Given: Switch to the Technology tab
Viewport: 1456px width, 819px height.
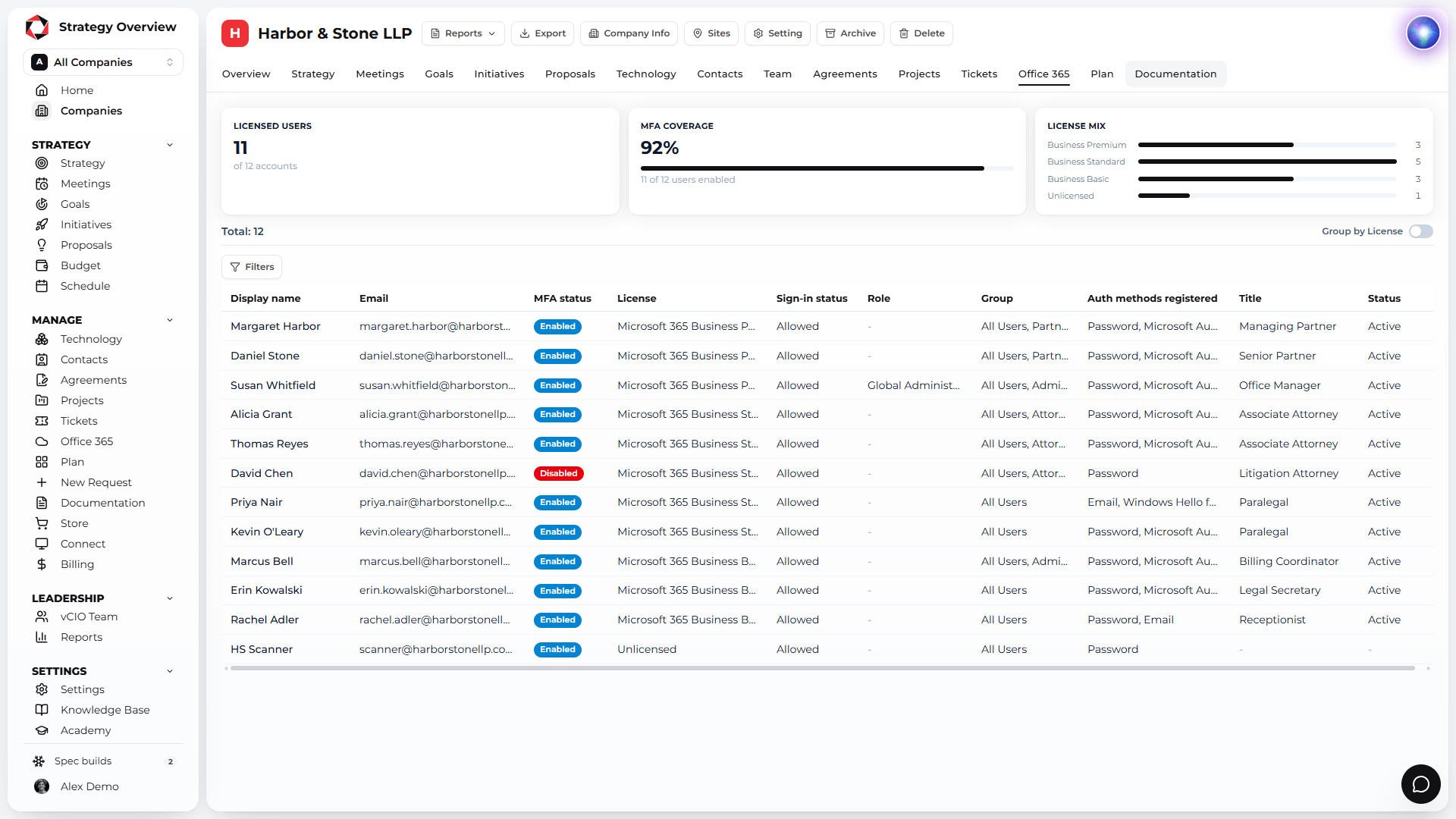Looking at the screenshot, I should [x=645, y=74].
